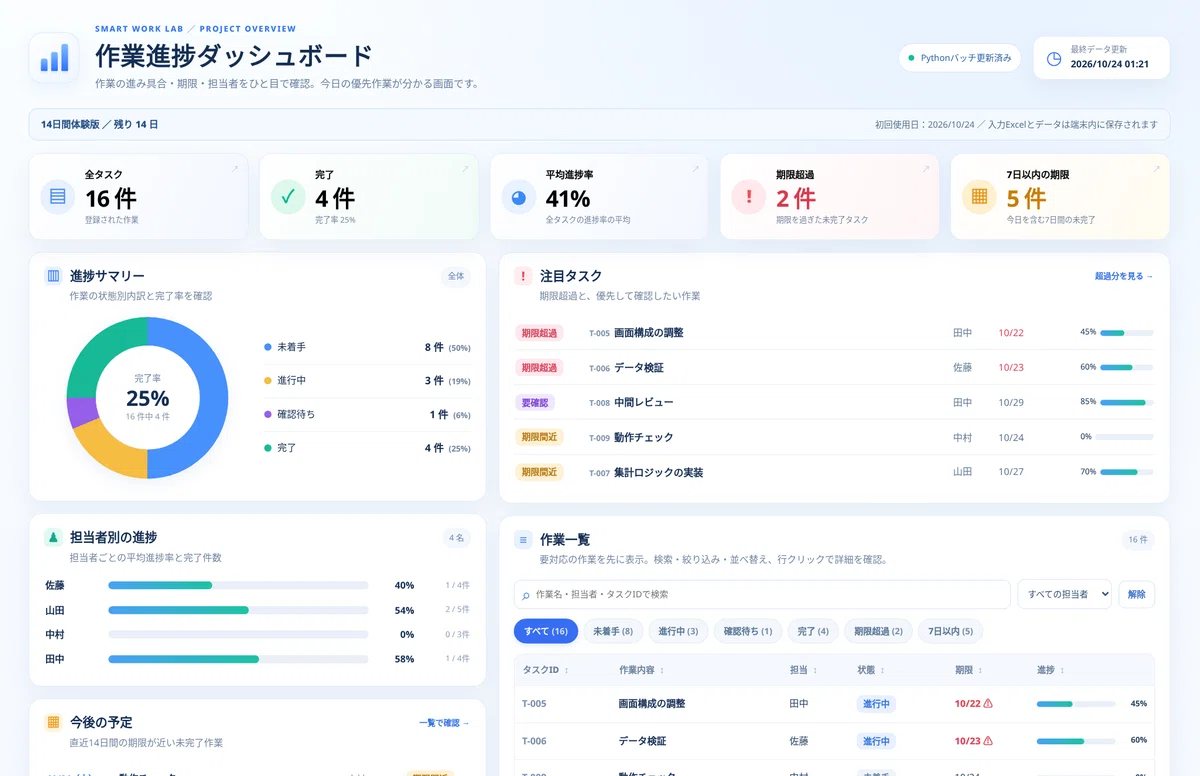Image resolution: width=1200 pixels, height=776 pixels.
Task: Click the T-007 集計ロジックの実装 row
Action: [x=834, y=472]
